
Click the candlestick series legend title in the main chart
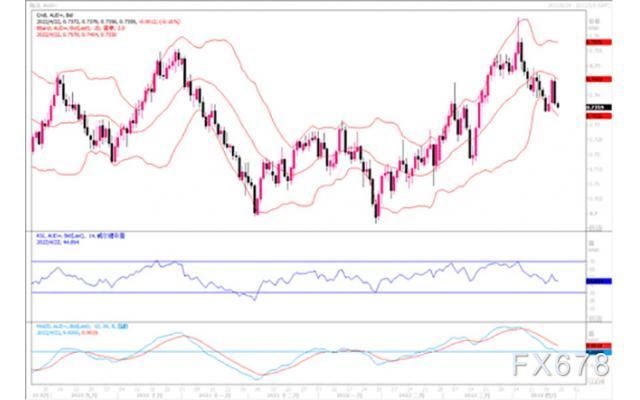pos(55,16)
